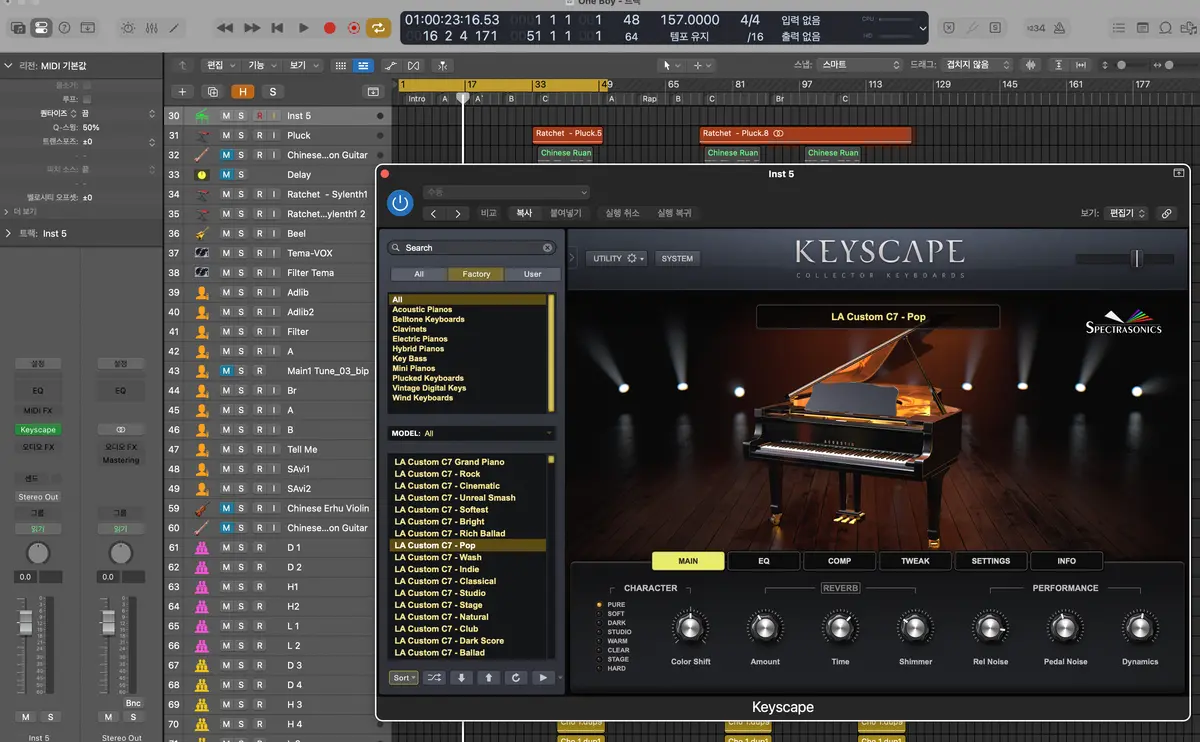The width and height of the screenshot is (1200, 742).
Task: Toggle the global S solo button
Action: 272,91
